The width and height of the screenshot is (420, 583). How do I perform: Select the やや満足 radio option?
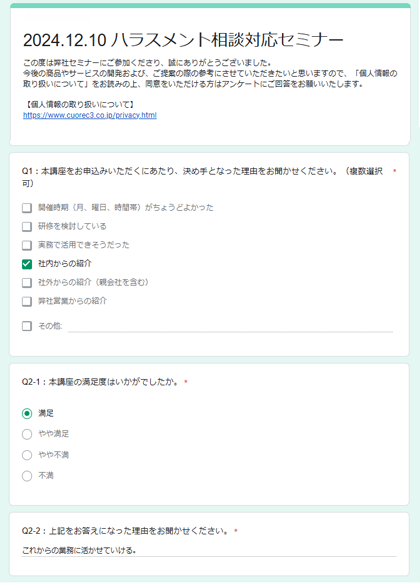point(27,434)
